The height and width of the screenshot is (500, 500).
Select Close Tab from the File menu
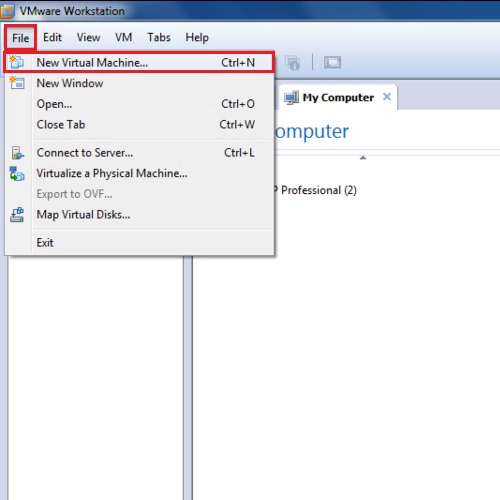[139, 125]
